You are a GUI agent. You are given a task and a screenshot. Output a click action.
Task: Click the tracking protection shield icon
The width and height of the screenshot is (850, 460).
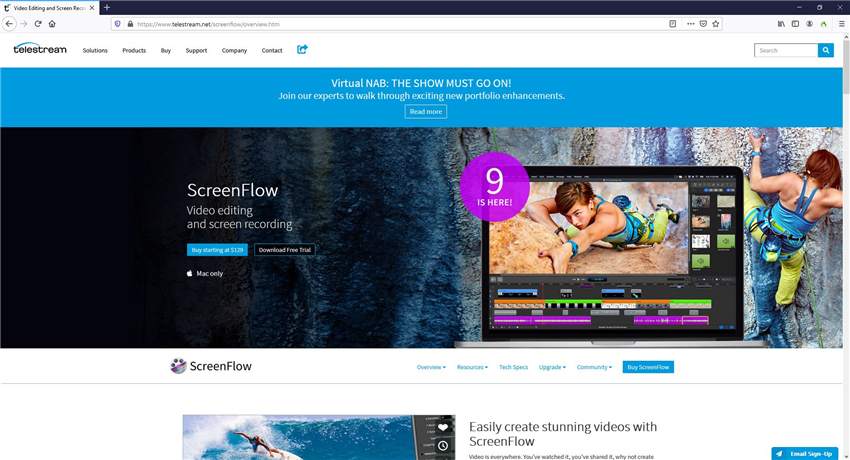coord(118,24)
